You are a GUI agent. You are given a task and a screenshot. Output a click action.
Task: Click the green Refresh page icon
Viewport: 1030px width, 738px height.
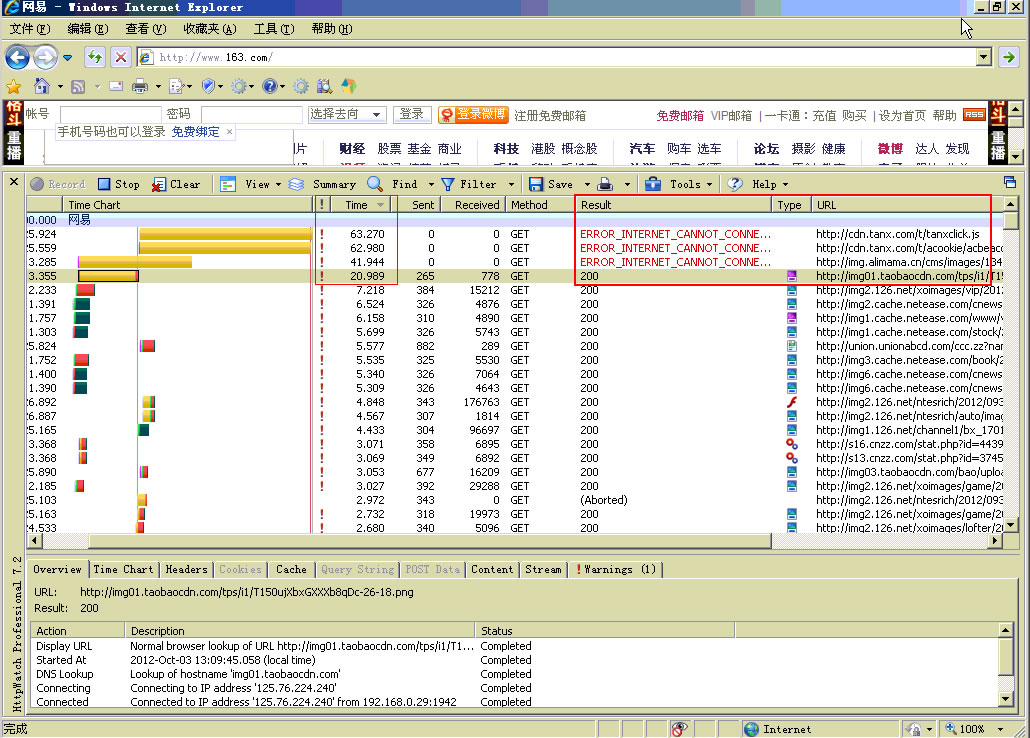pos(95,57)
